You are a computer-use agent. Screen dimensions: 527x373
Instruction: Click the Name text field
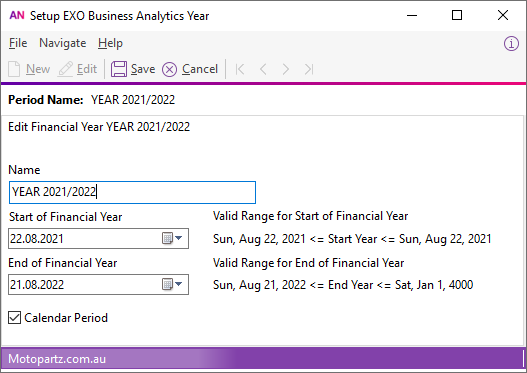(x=132, y=193)
